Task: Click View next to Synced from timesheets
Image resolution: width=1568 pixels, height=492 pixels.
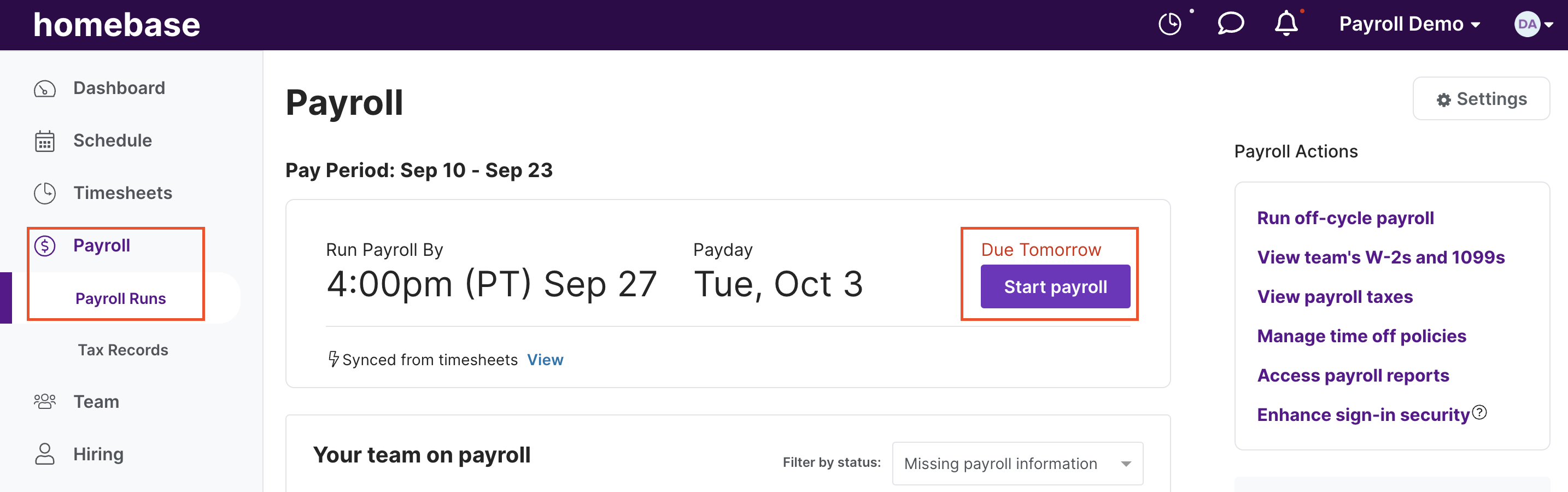Action: [545, 359]
